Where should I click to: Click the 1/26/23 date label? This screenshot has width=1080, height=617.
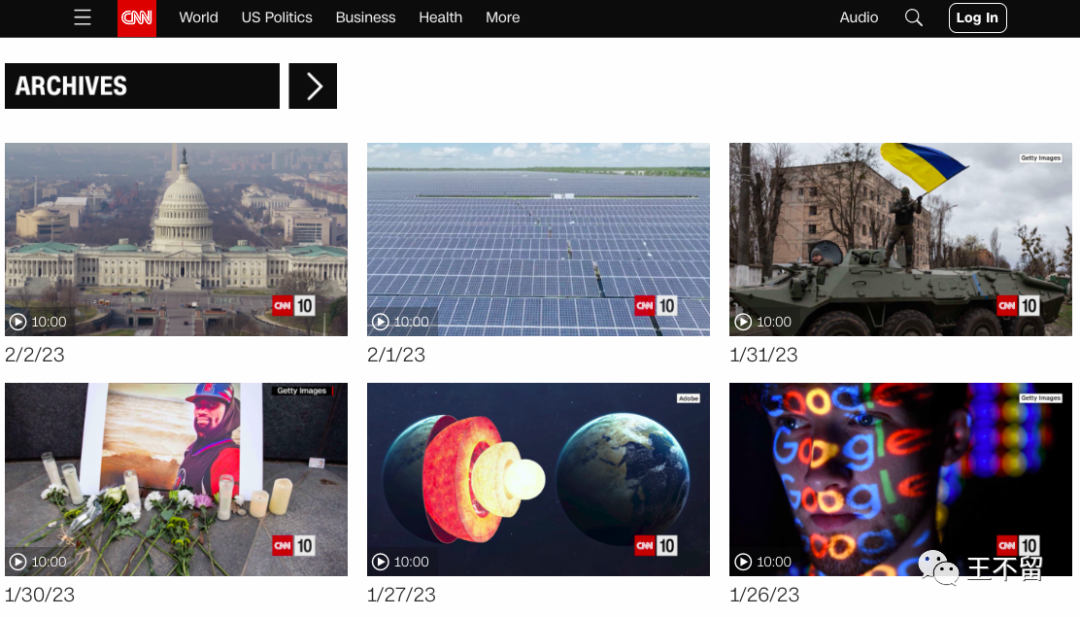tap(765, 595)
